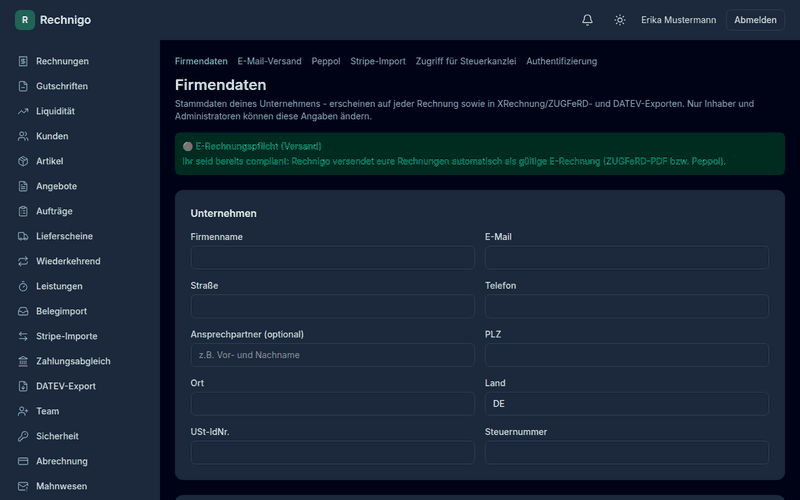Click the Firmendaten page heading
This screenshot has height=500, width=800.
coord(220,85)
